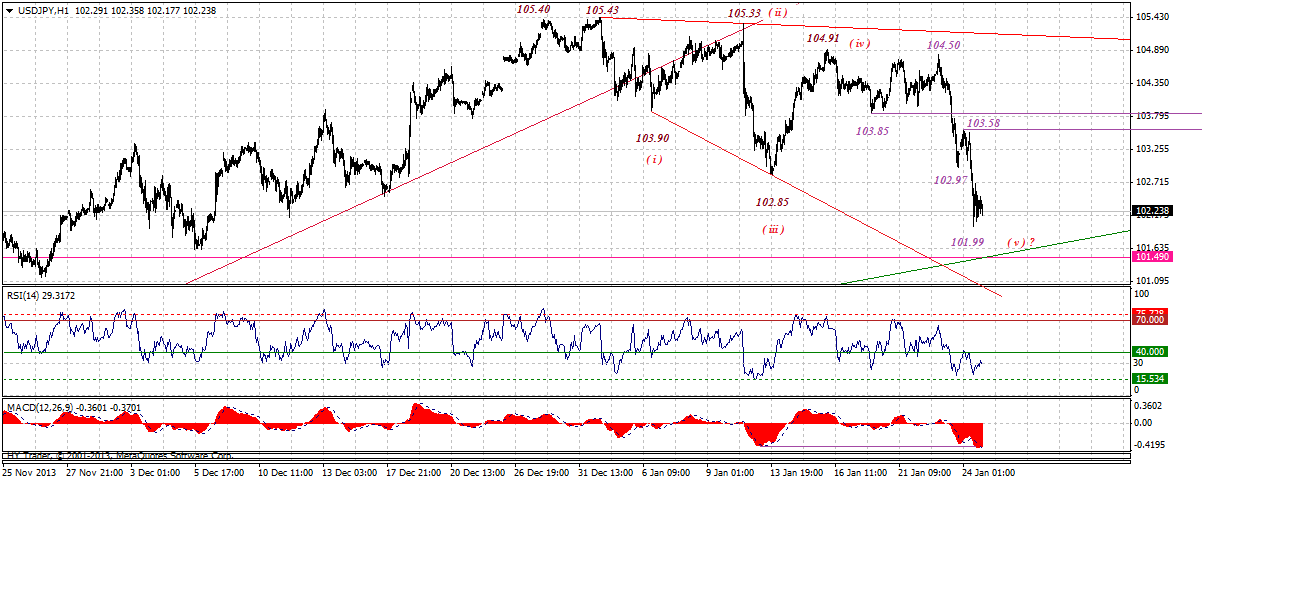The image size is (1291, 601).
Task: Click the 10 Dec 11:00 time label
Action: pos(287,472)
